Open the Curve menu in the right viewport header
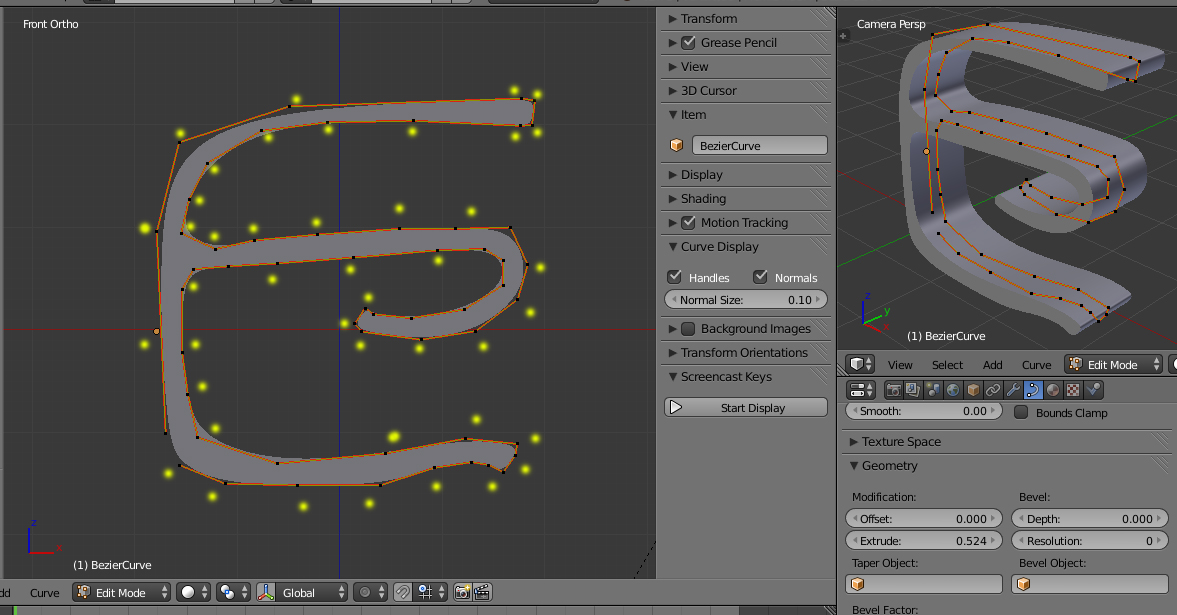1177x615 pixels. pyautogui.click(x=1036, y=365)
